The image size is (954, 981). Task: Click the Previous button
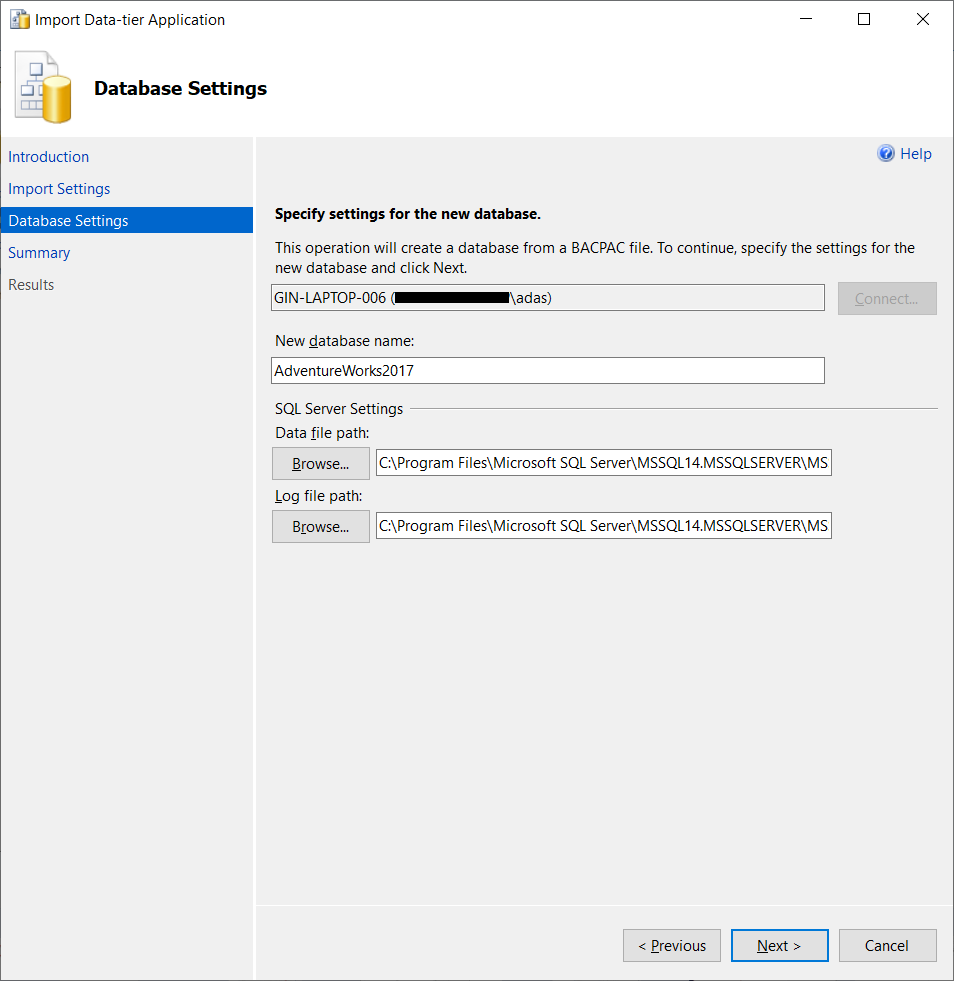click(671, 945)
